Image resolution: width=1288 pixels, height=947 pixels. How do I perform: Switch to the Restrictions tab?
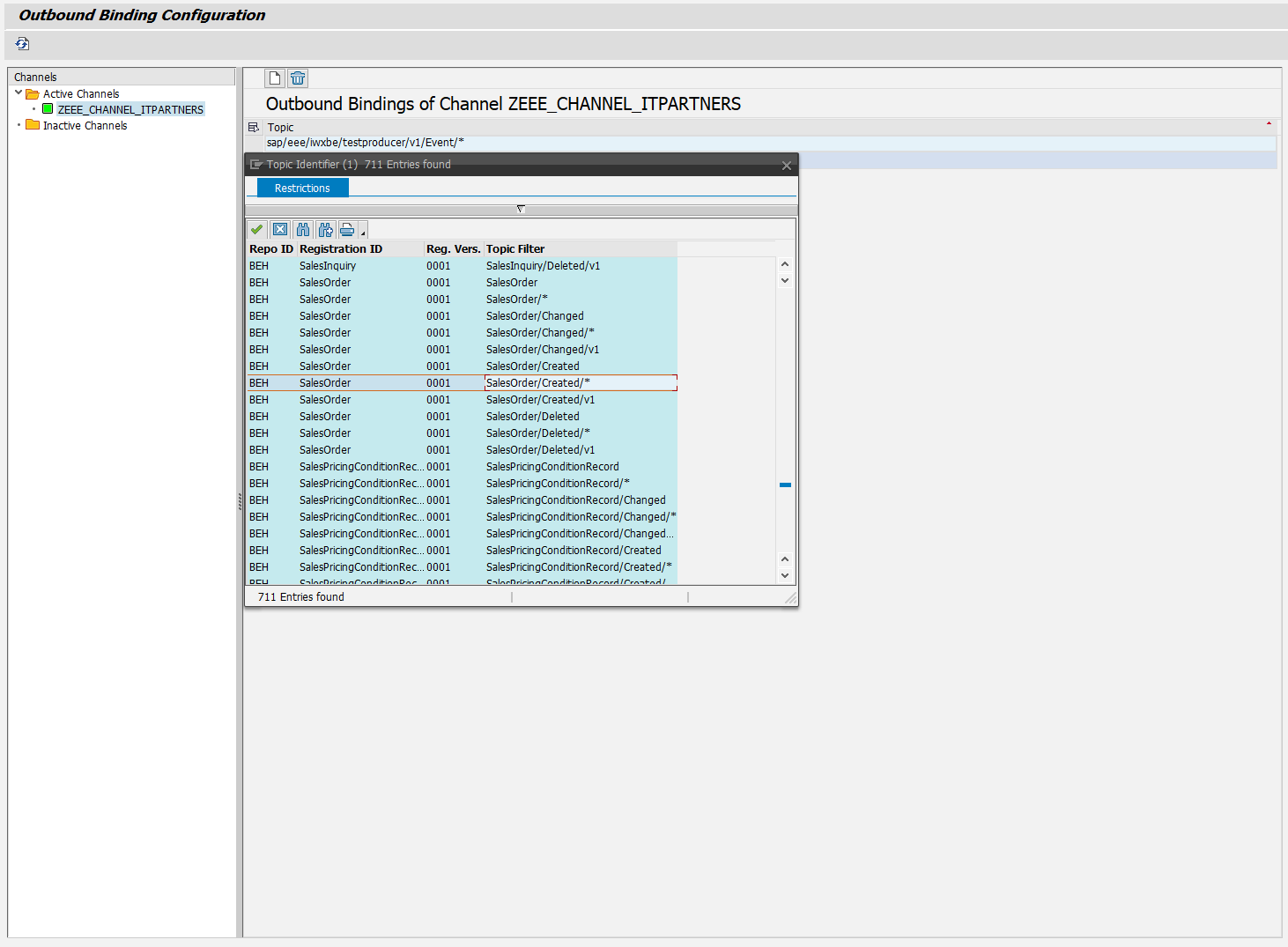pyautogui.click(x=302, y=189)
